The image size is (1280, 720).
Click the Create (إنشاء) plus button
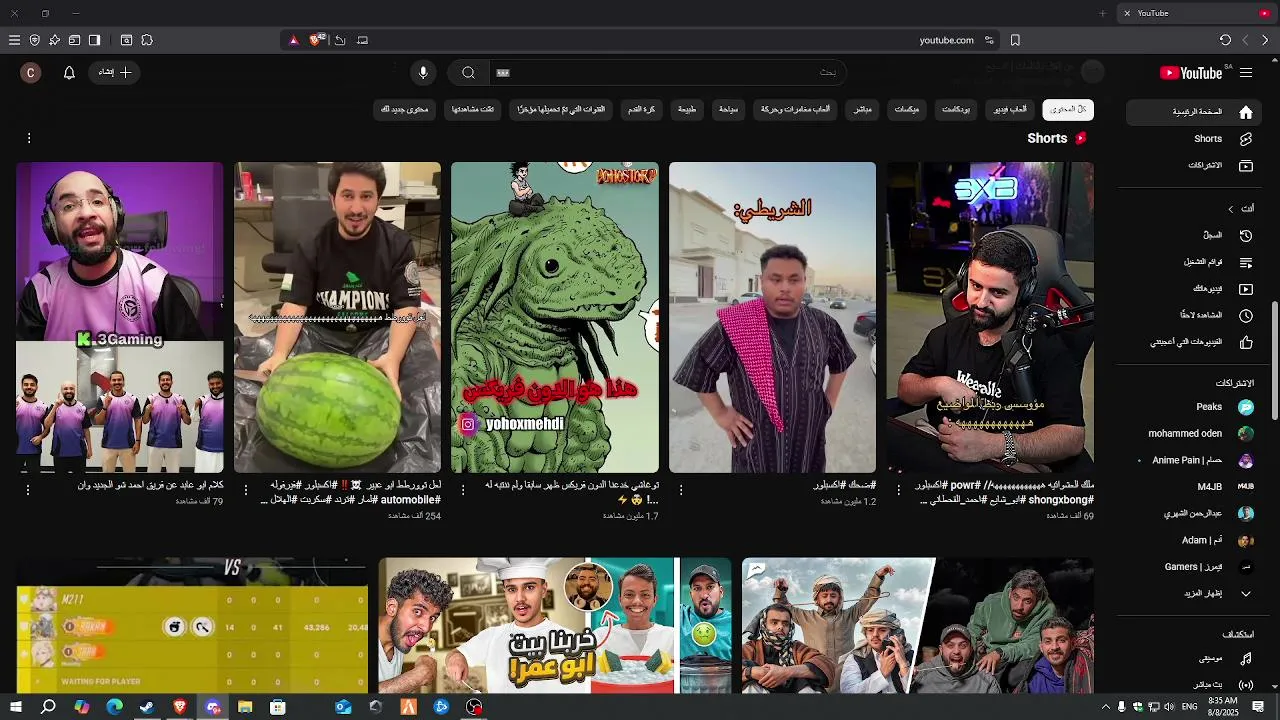[115, 72]
